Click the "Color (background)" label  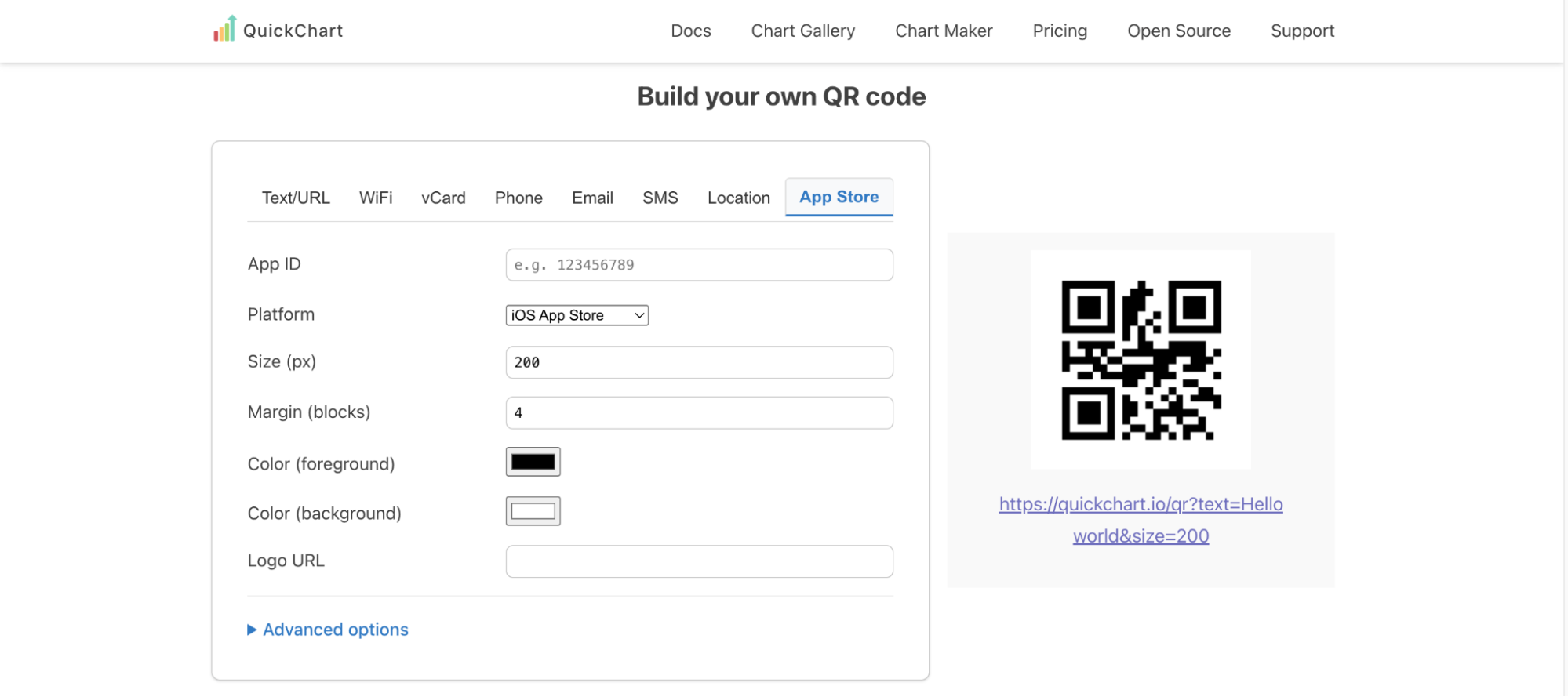(324, 514)
